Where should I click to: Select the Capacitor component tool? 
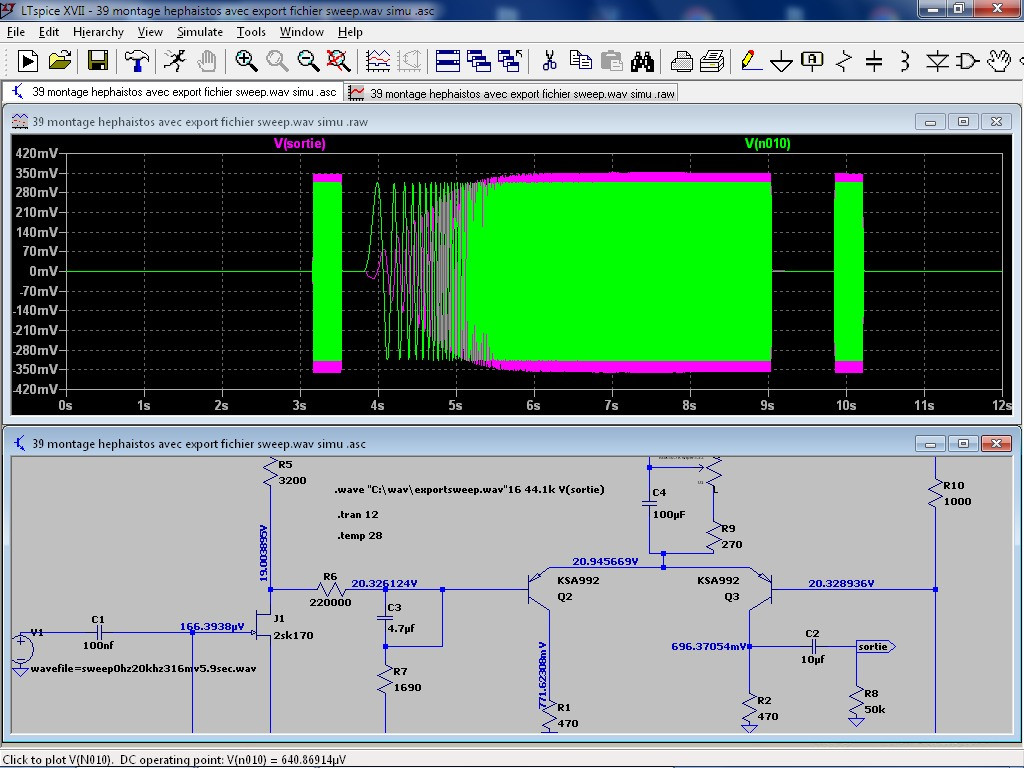pos(874,61)
